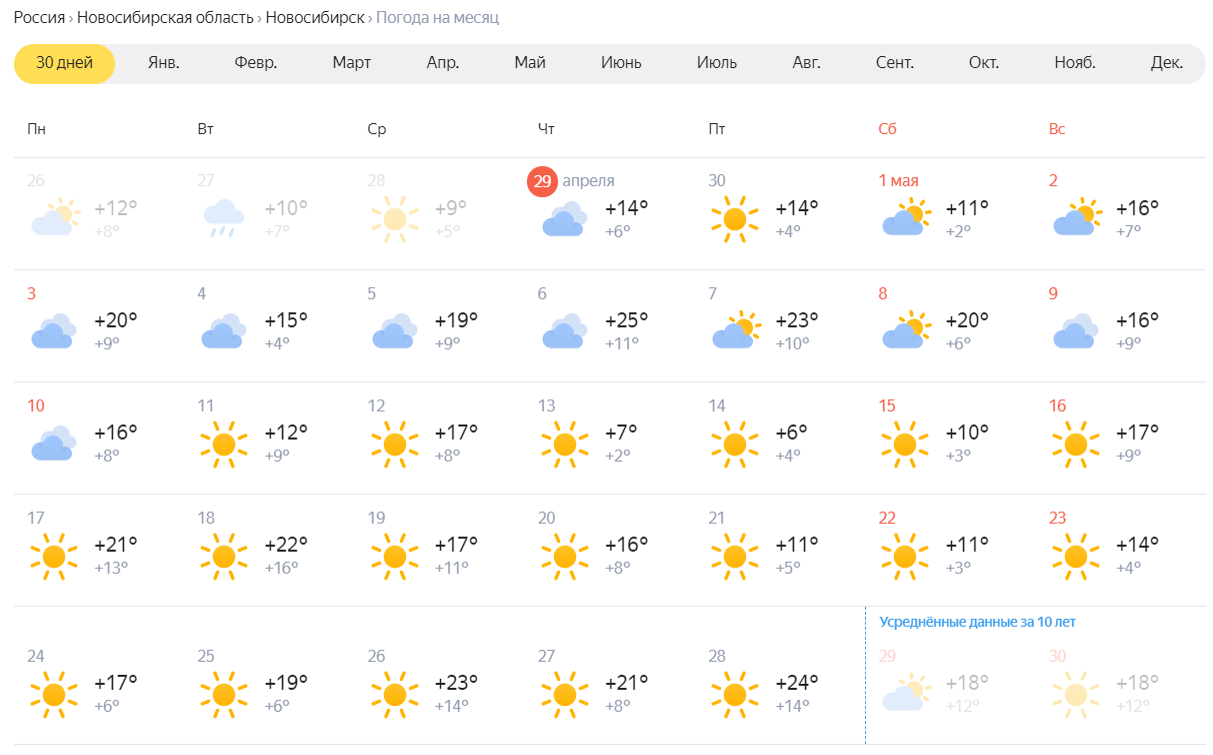Switch to the Май month tab

coord(530,63)
